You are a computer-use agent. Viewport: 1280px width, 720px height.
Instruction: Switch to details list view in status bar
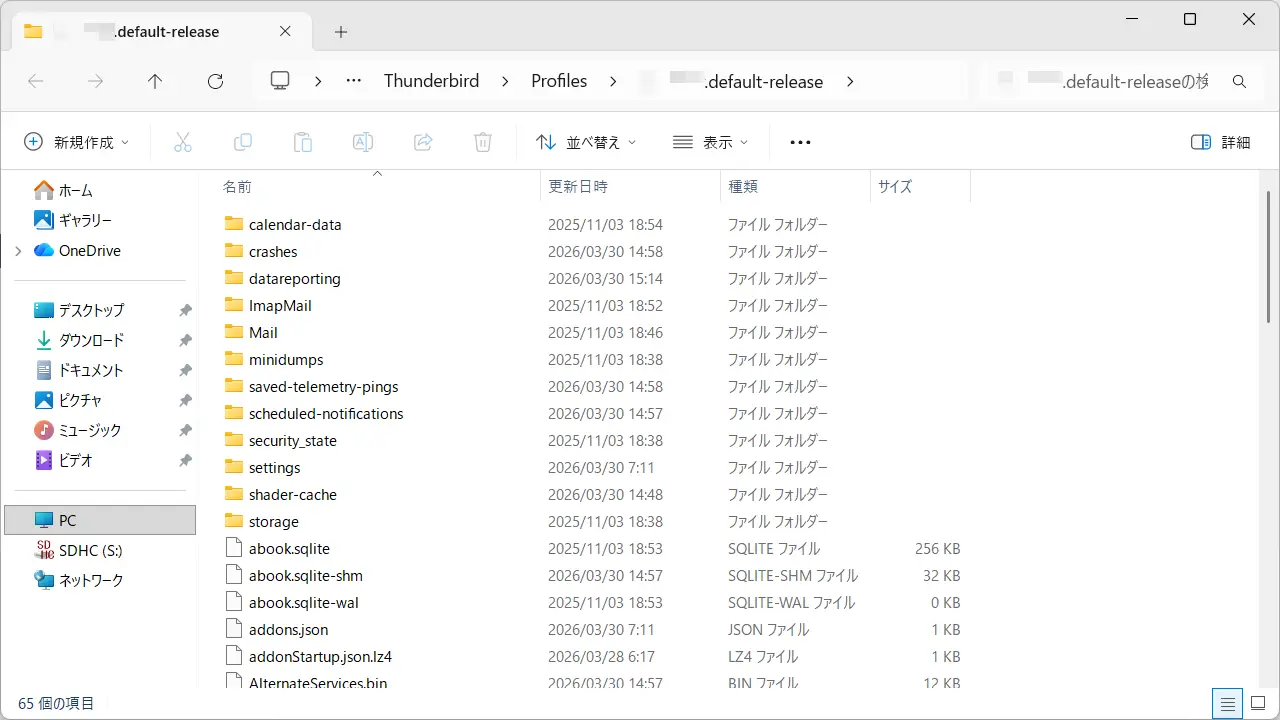(x=1227, y=703)
